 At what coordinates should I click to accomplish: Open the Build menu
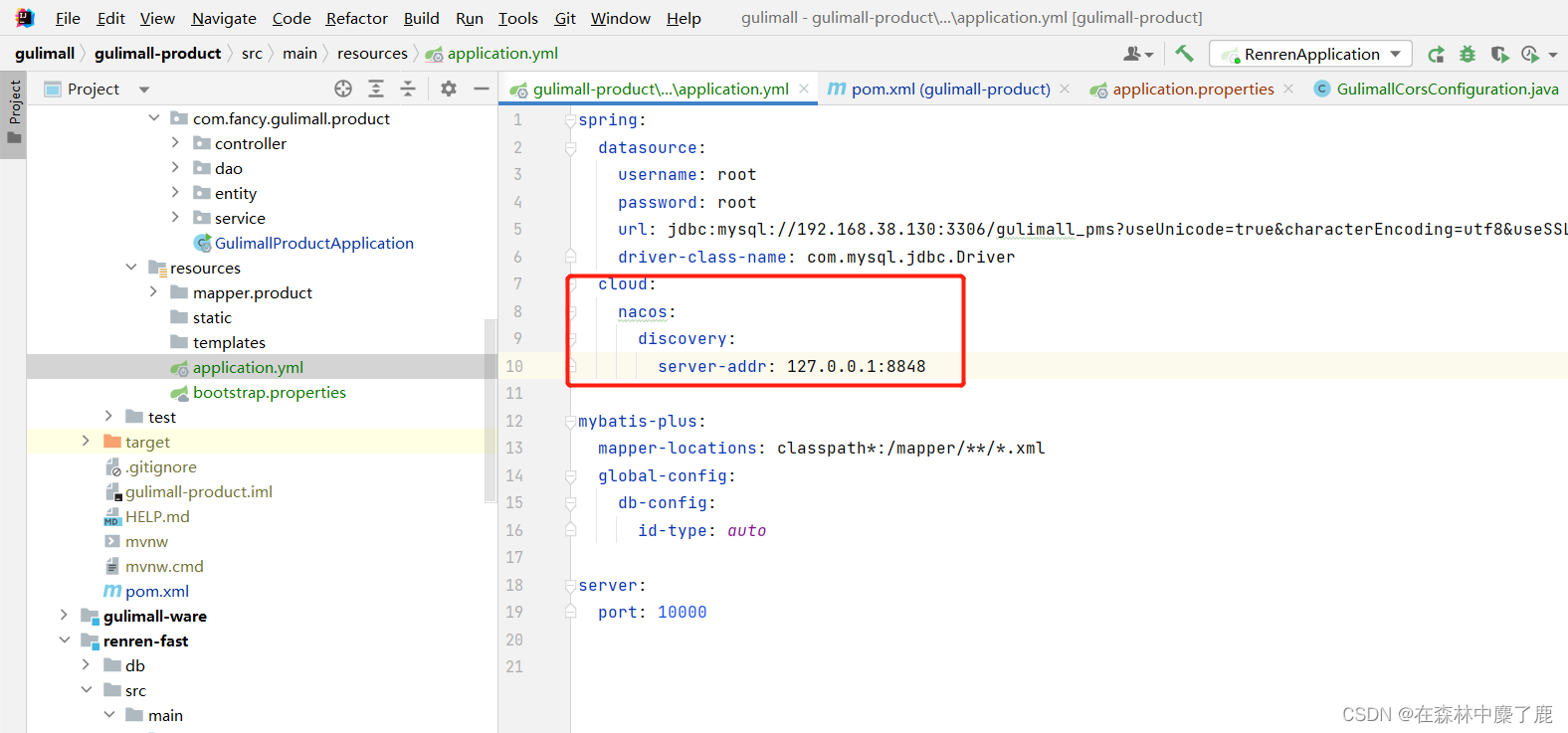coord(421,18)
